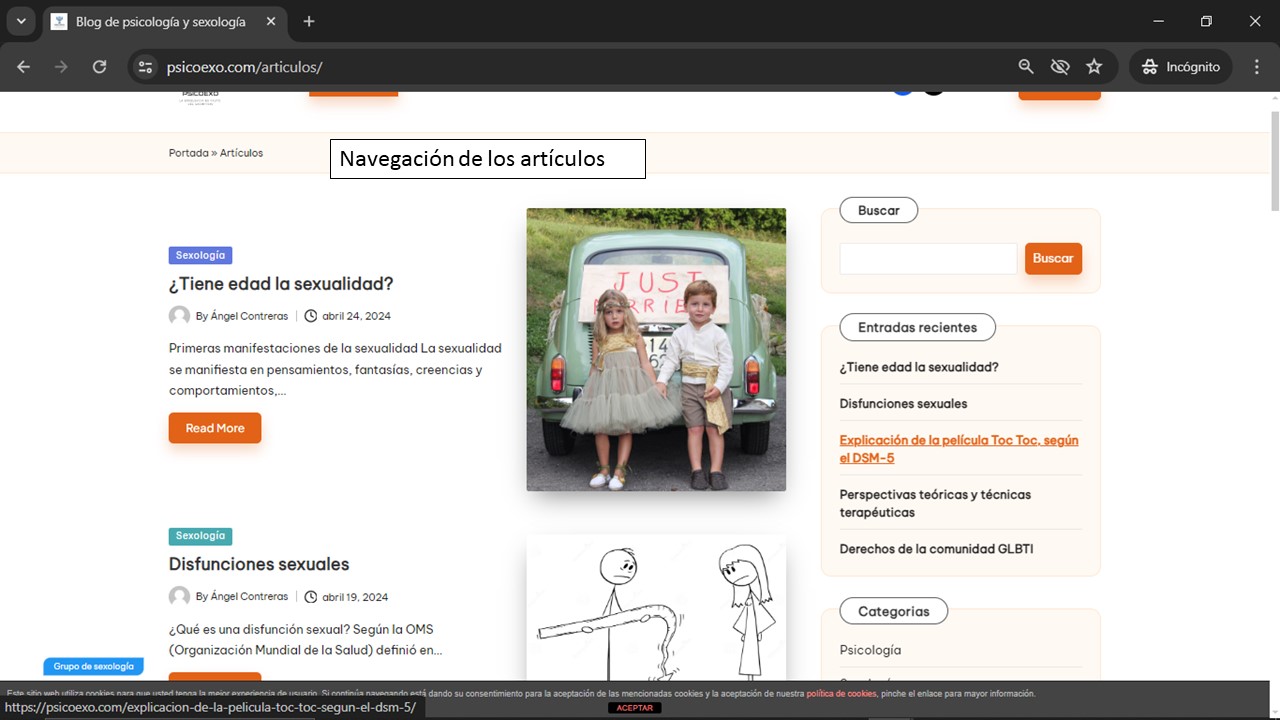Open the zoom magnifier icon in address bar
The image size is (1280, 720).
[1026, 67]
